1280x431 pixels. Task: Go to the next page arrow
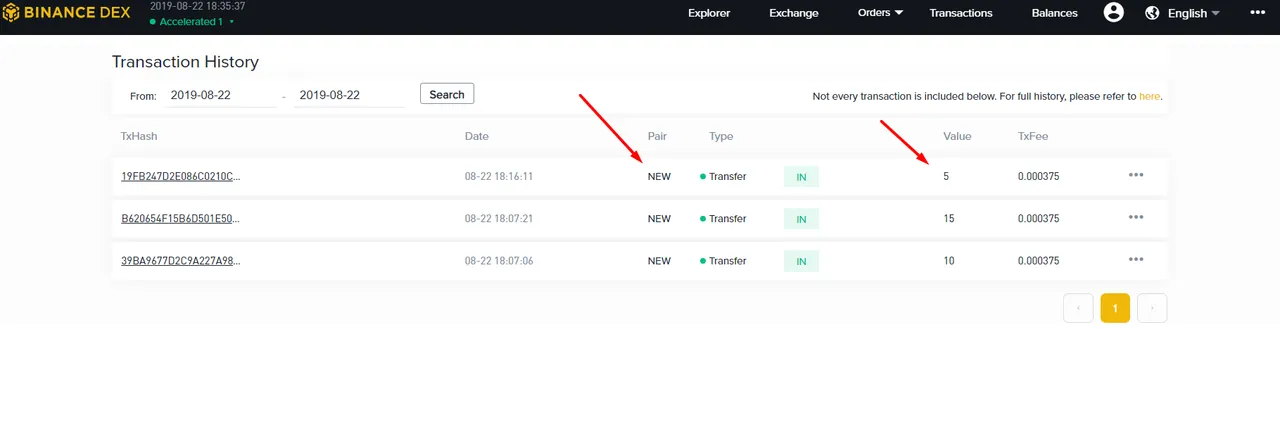1152,308
